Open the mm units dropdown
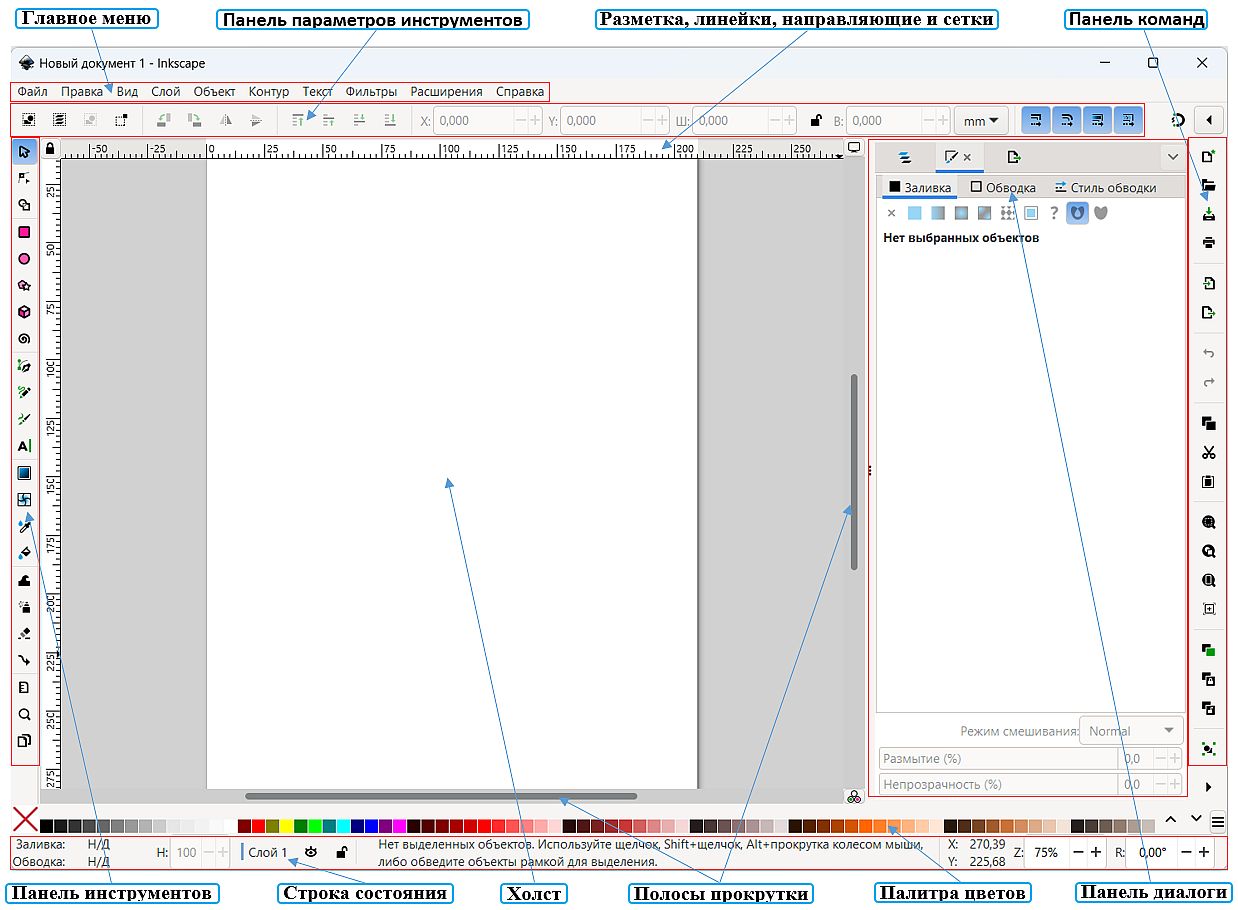1238x910 pixels. tap(980, 121)
